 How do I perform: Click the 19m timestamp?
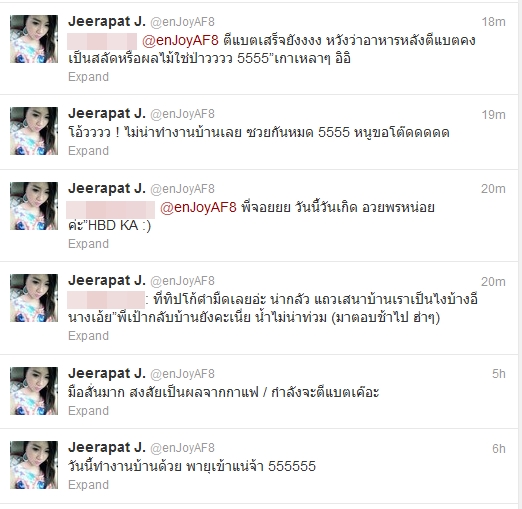pos(494,115)
